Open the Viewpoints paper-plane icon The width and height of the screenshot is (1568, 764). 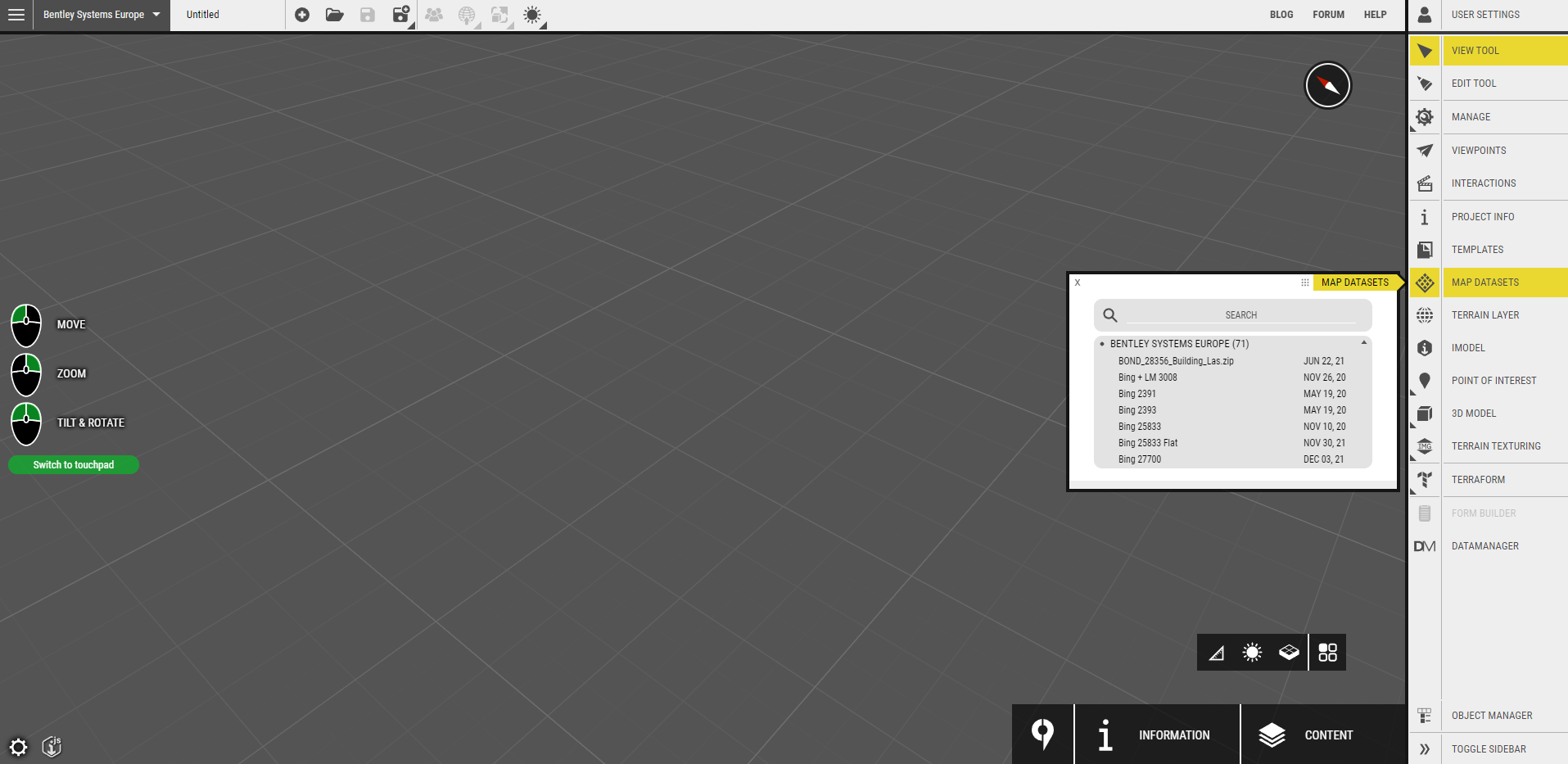[1425, 151]
